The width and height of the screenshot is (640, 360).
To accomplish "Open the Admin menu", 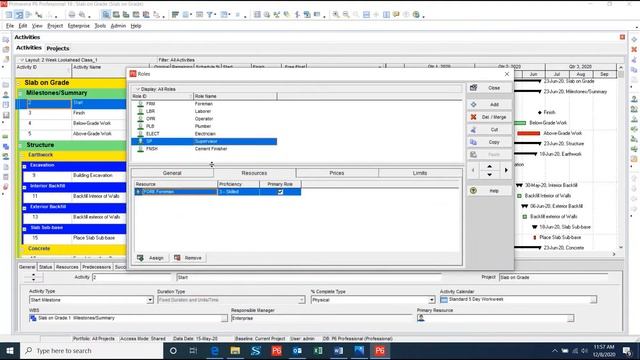I will point(118,26).
